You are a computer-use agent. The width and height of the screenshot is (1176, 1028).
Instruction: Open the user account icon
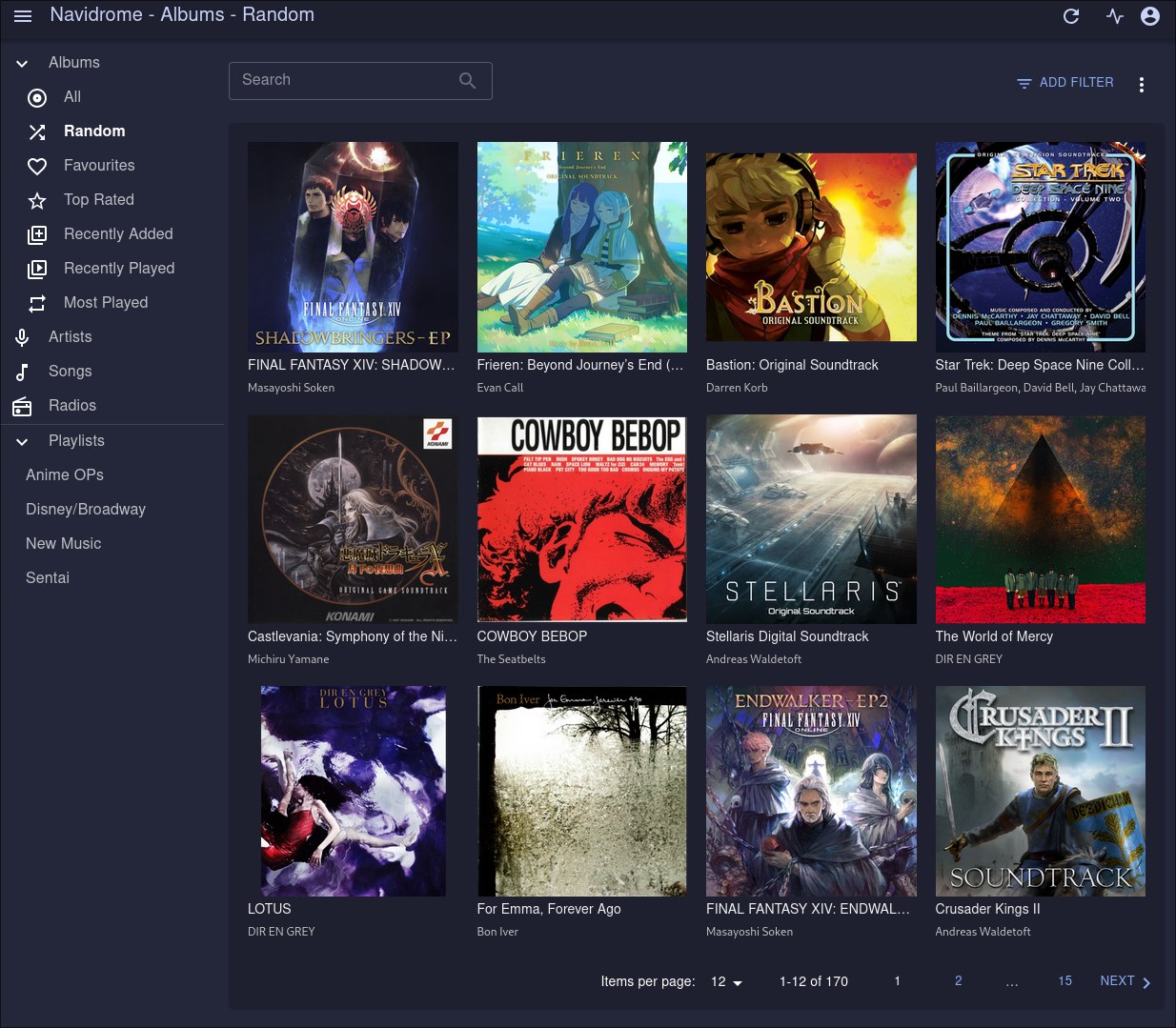coord(1150,16)
